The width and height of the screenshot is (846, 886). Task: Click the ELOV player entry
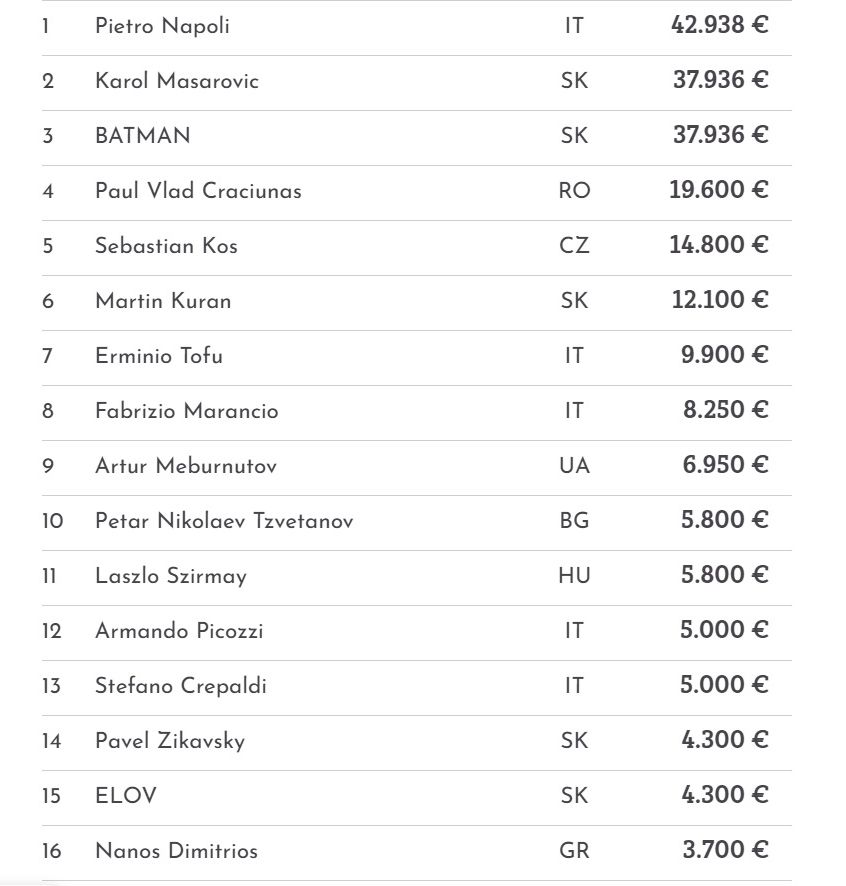click(125, 796)
